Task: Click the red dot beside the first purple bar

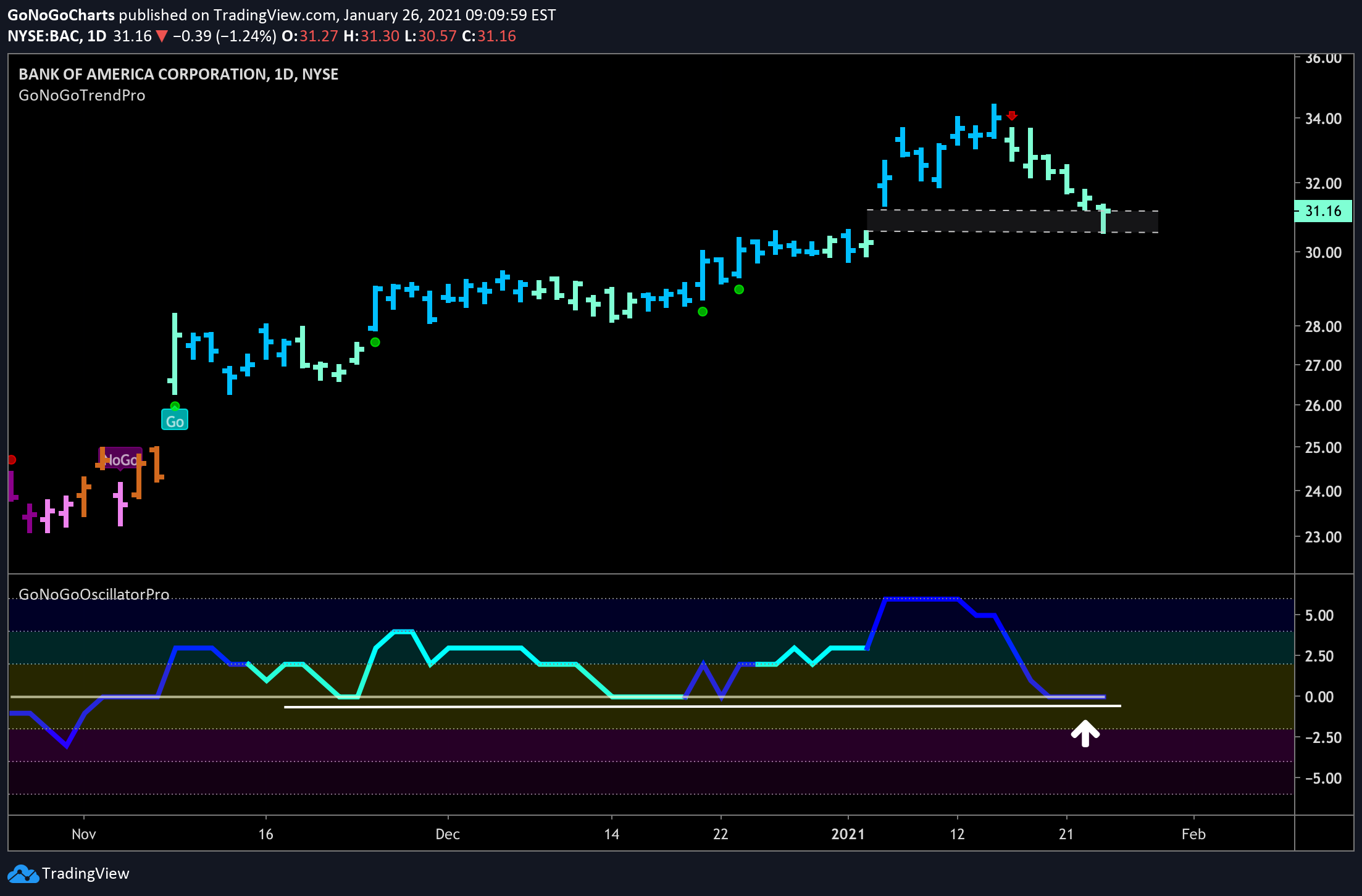Action: [11, 460]
